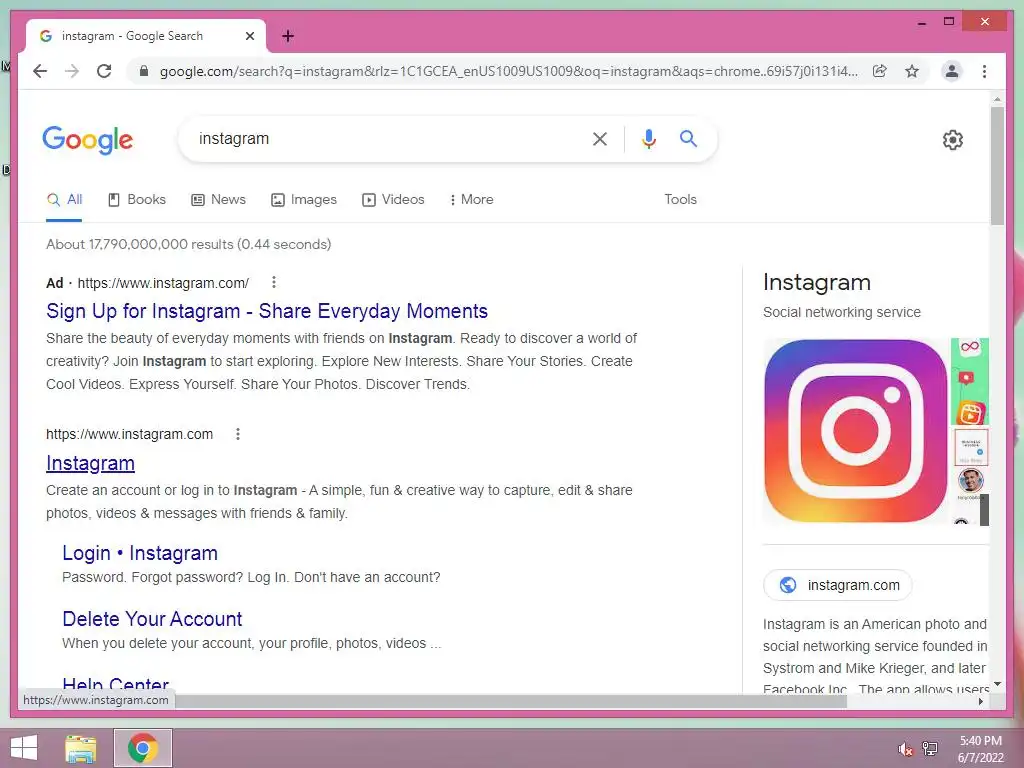The width and height of the screenshot is (1024, 768).
Task: Open Windows Start menu
Action: [x=24, y=748]
